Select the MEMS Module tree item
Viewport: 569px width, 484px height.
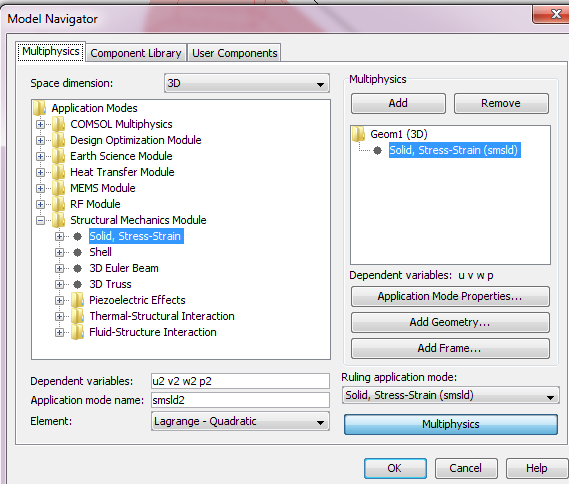[103, 188]
